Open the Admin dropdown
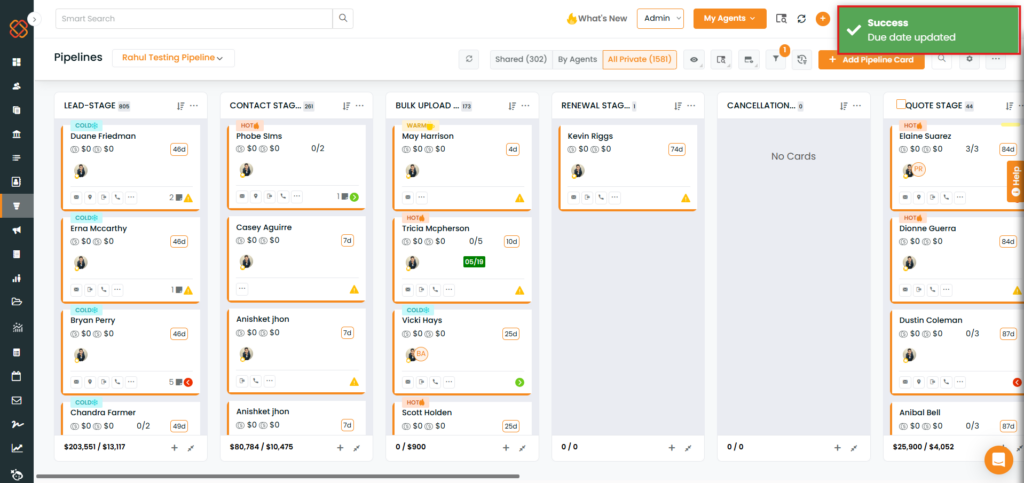Viewport: 1024px width, 483px height. point(660,18)
